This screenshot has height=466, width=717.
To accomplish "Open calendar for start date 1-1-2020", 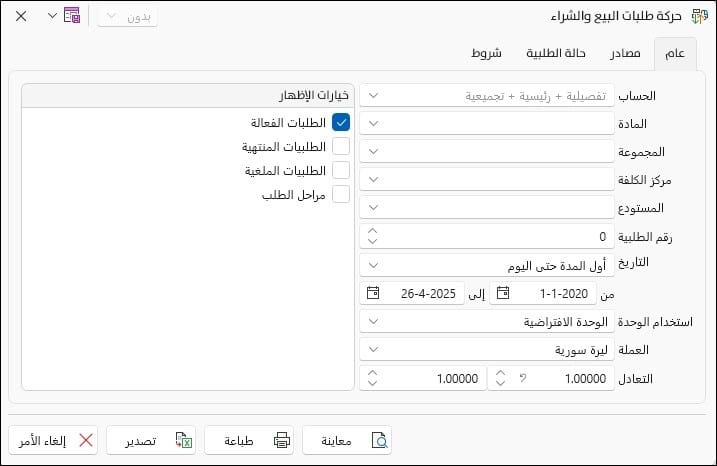I will click(503, 293).
